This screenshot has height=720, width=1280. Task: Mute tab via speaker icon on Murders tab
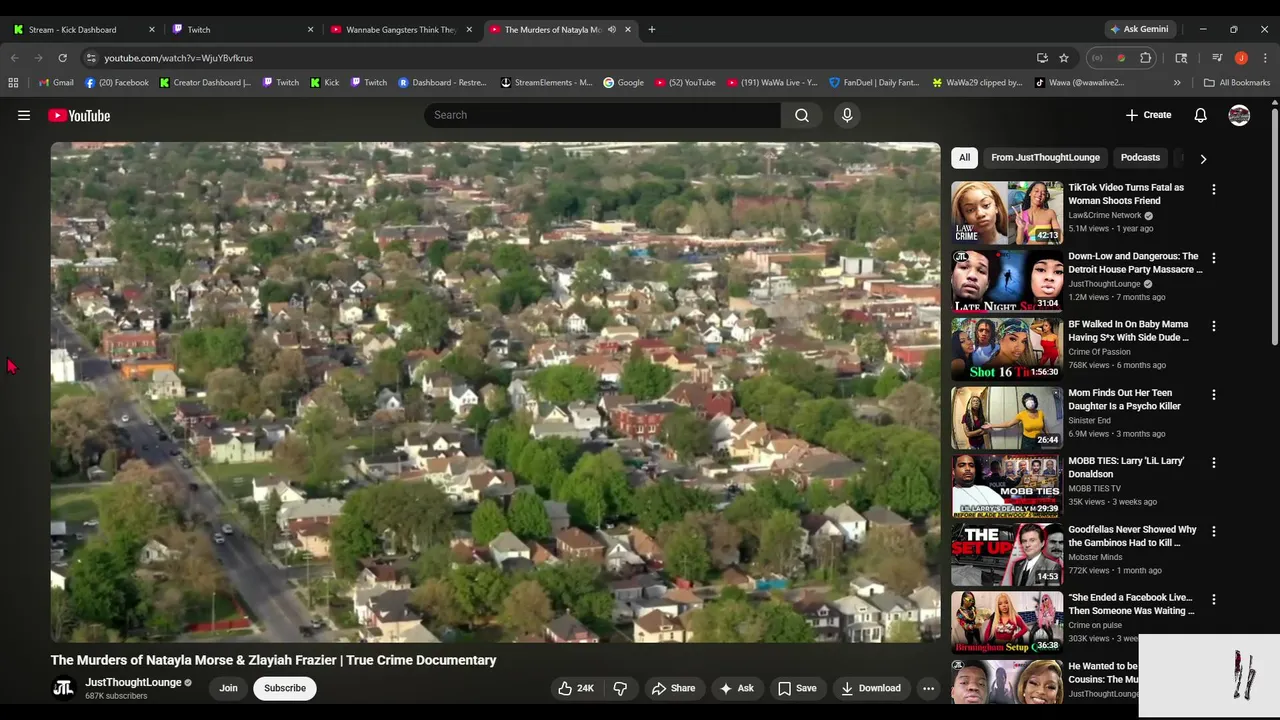611,30
